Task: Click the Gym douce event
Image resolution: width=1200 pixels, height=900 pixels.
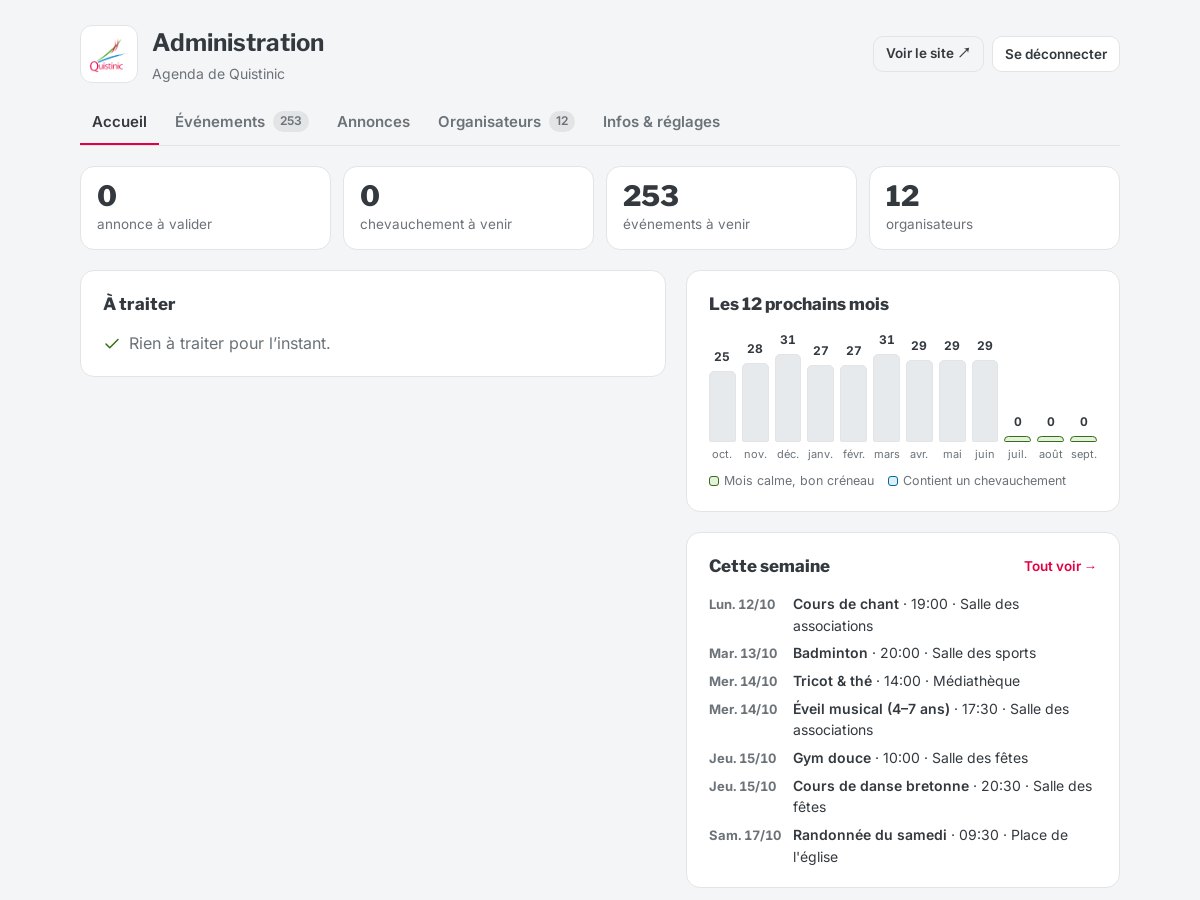Action: pos(903,758)
